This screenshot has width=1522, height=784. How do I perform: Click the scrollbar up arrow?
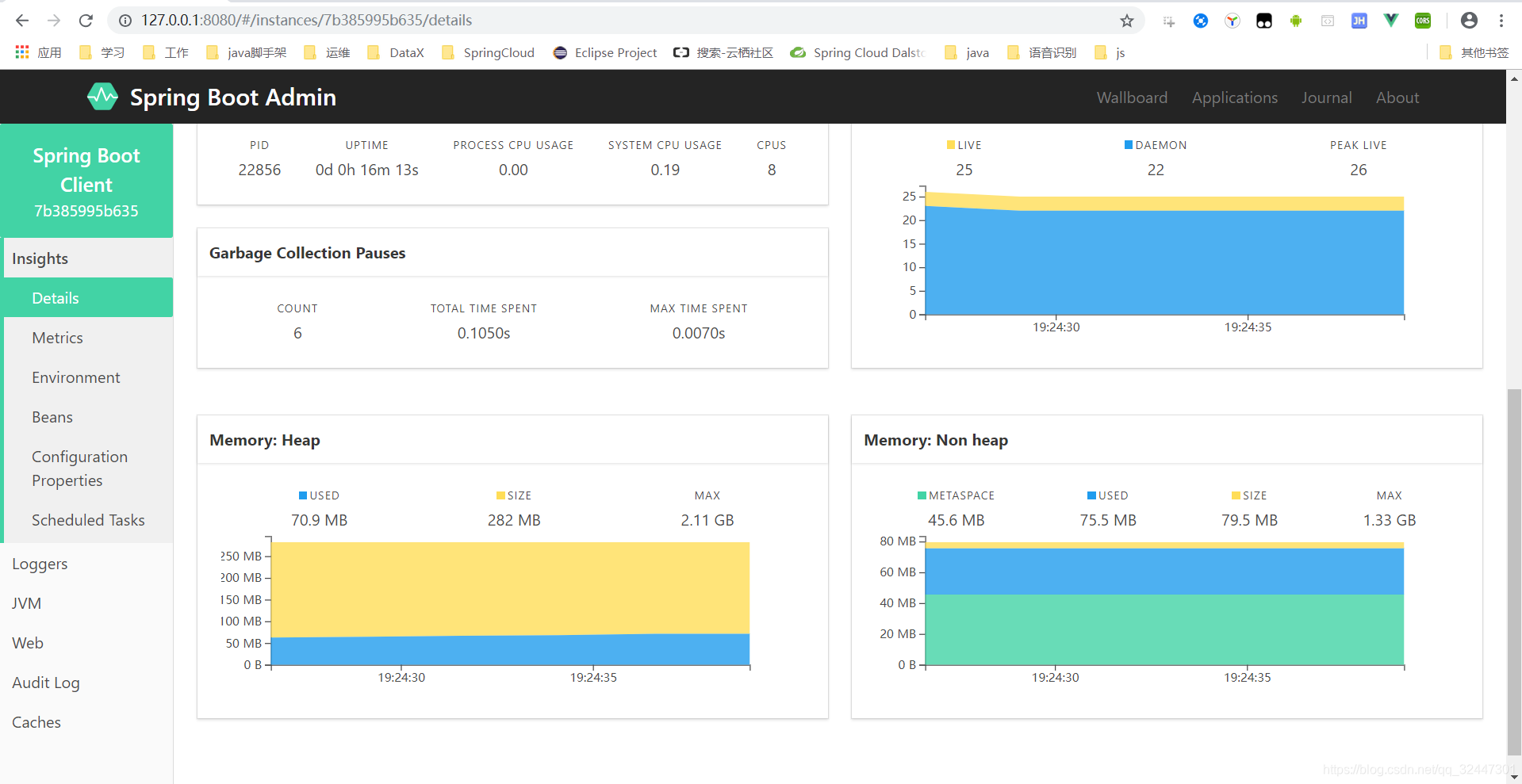pos(1514,78)
